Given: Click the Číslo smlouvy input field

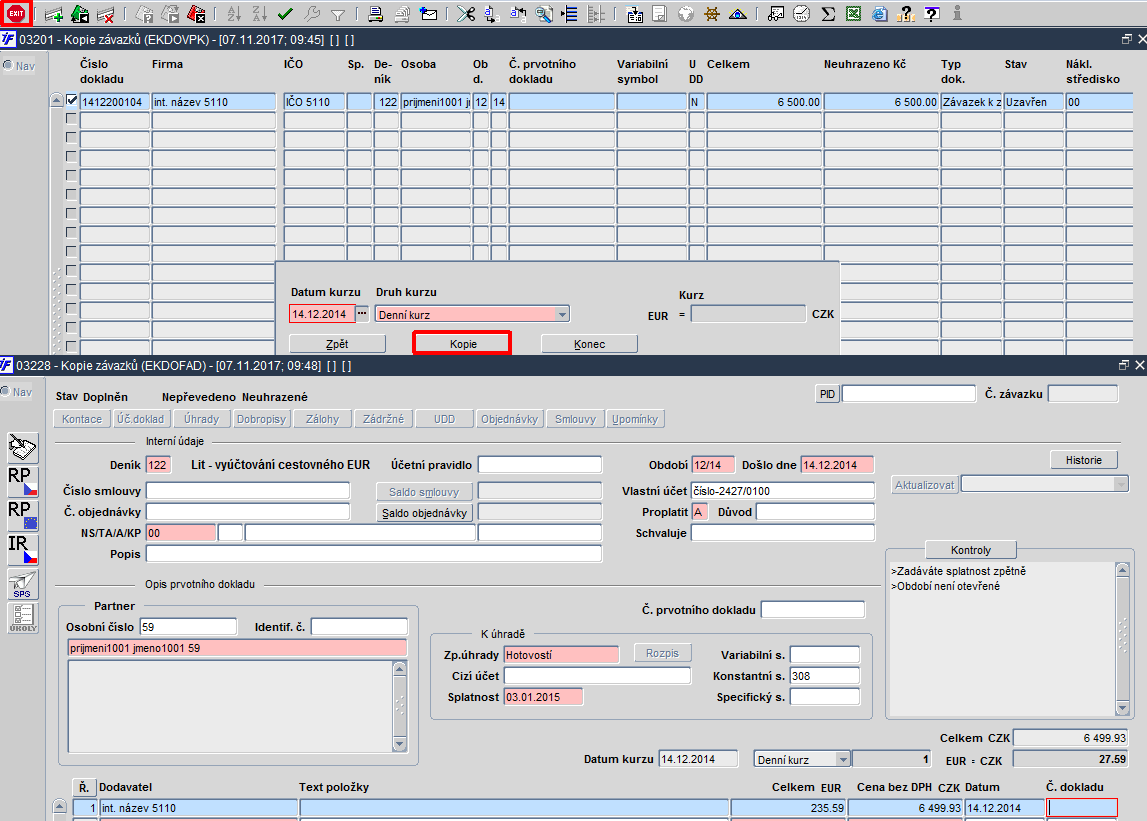Looking at the screenshot, I should (x=248, y=491).
